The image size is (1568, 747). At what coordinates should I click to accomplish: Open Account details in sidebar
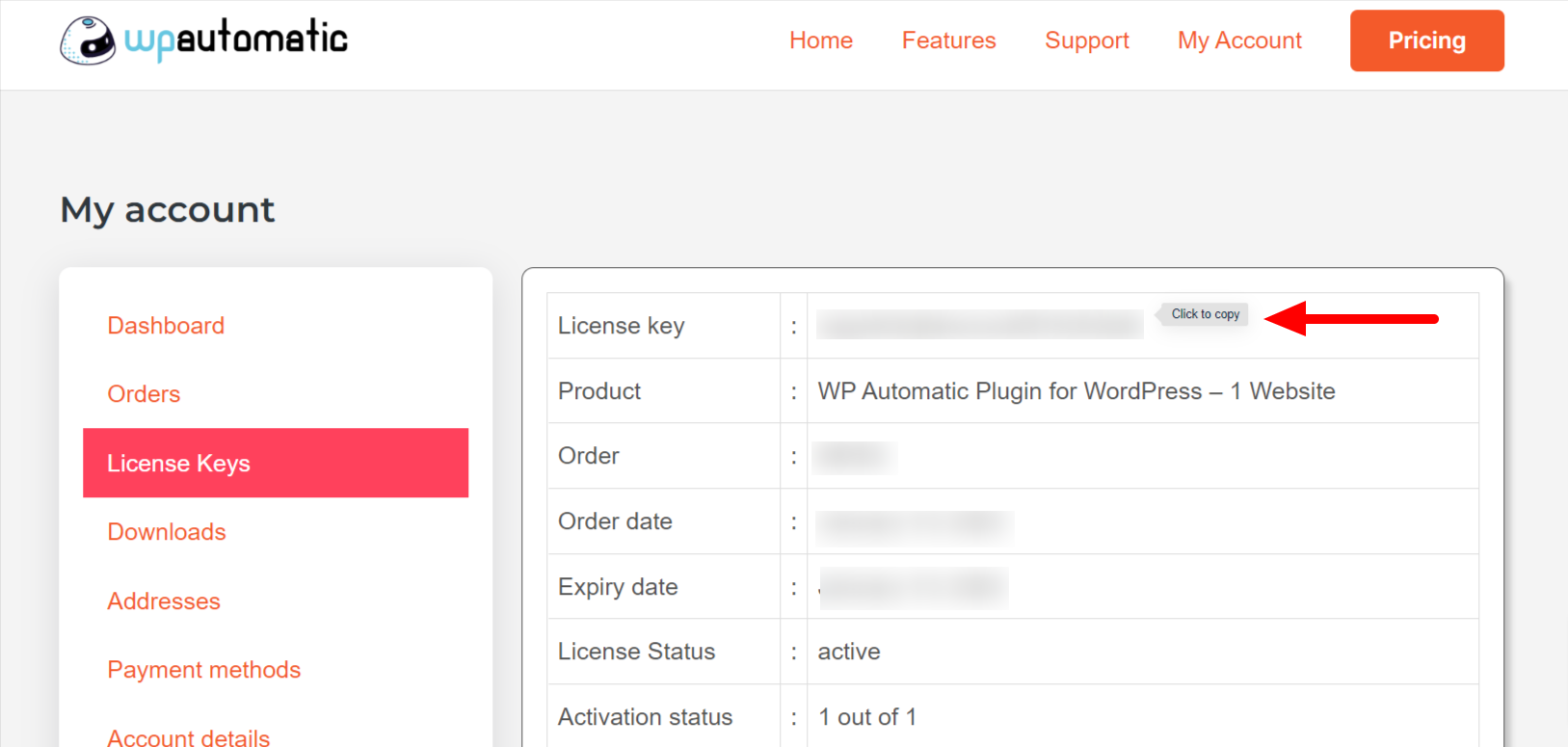[189, 737]
